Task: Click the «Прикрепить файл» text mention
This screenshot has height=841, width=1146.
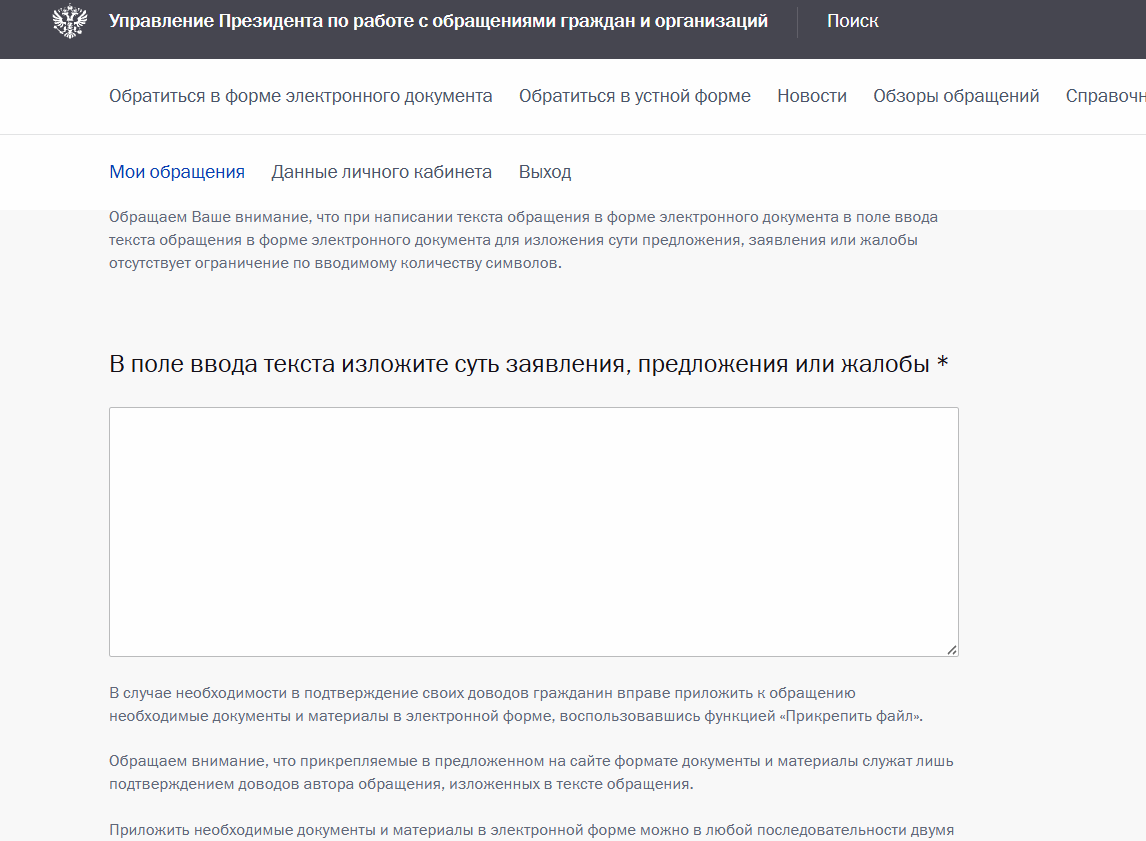Action: [850, 716]
